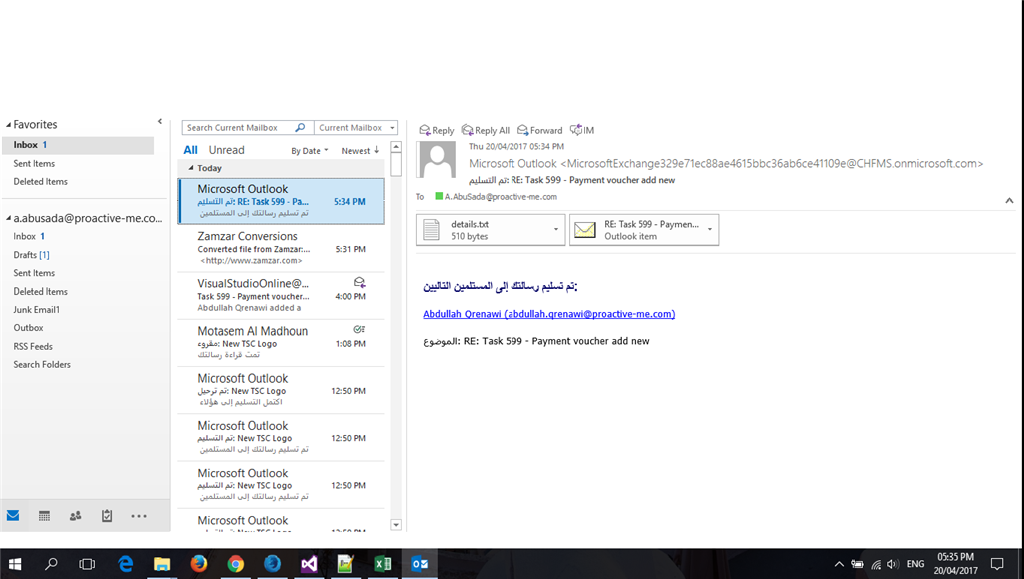The image size is (1024, 579).
Task: Open the Drafts folder
Action: 31,255
